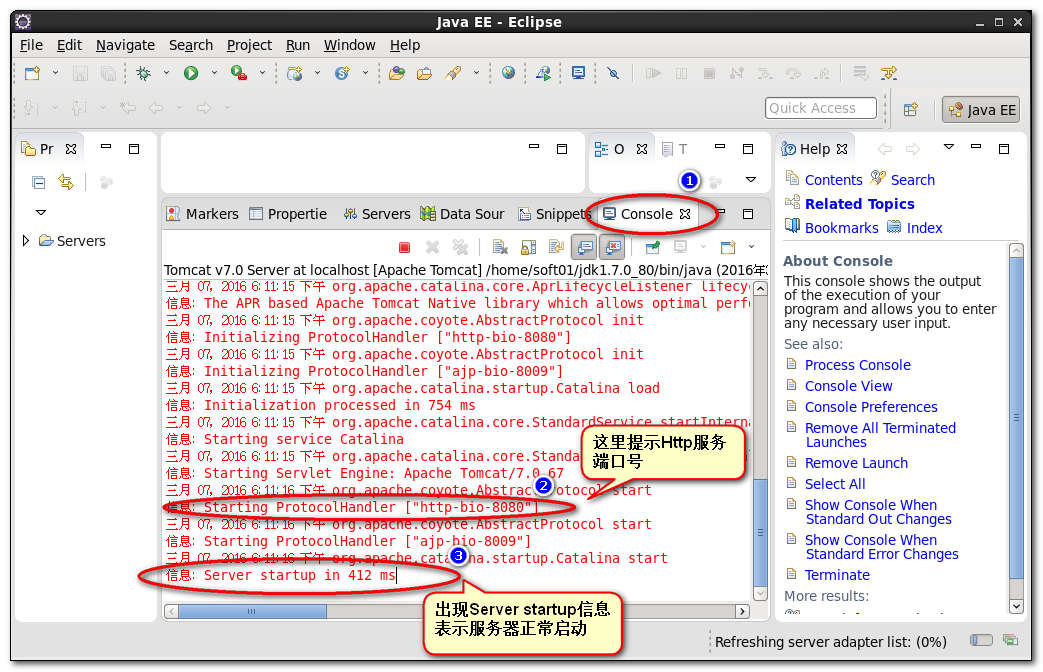Switch to the Servers tab

(x=377, y=214)
